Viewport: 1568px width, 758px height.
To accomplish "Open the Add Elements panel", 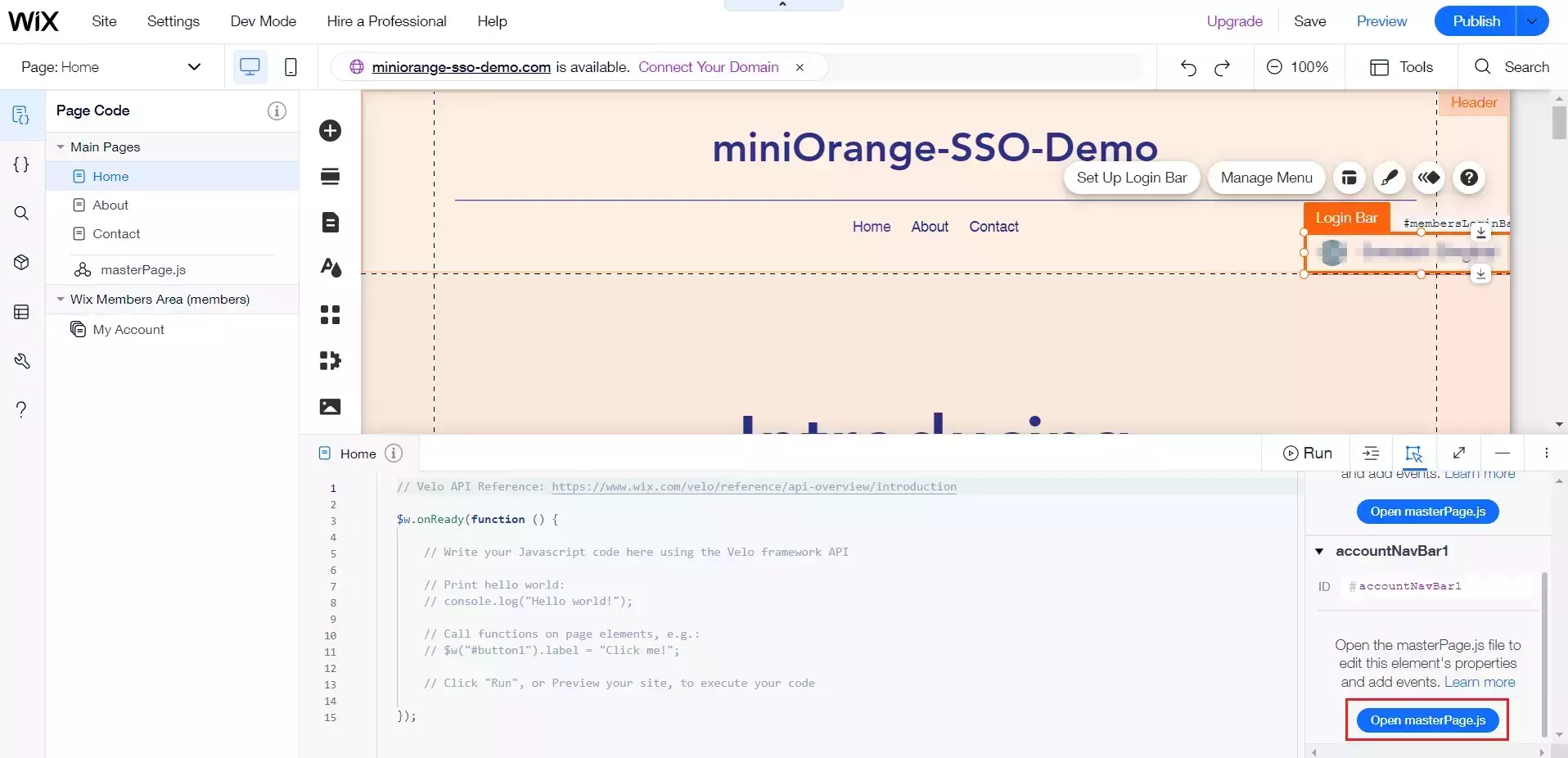I will pos(330,131).
